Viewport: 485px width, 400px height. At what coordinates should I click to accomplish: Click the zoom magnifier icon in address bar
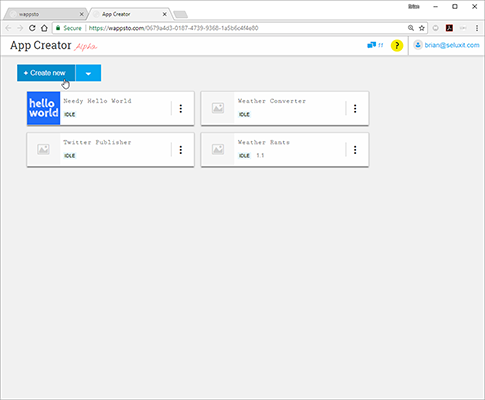point(411,28)
